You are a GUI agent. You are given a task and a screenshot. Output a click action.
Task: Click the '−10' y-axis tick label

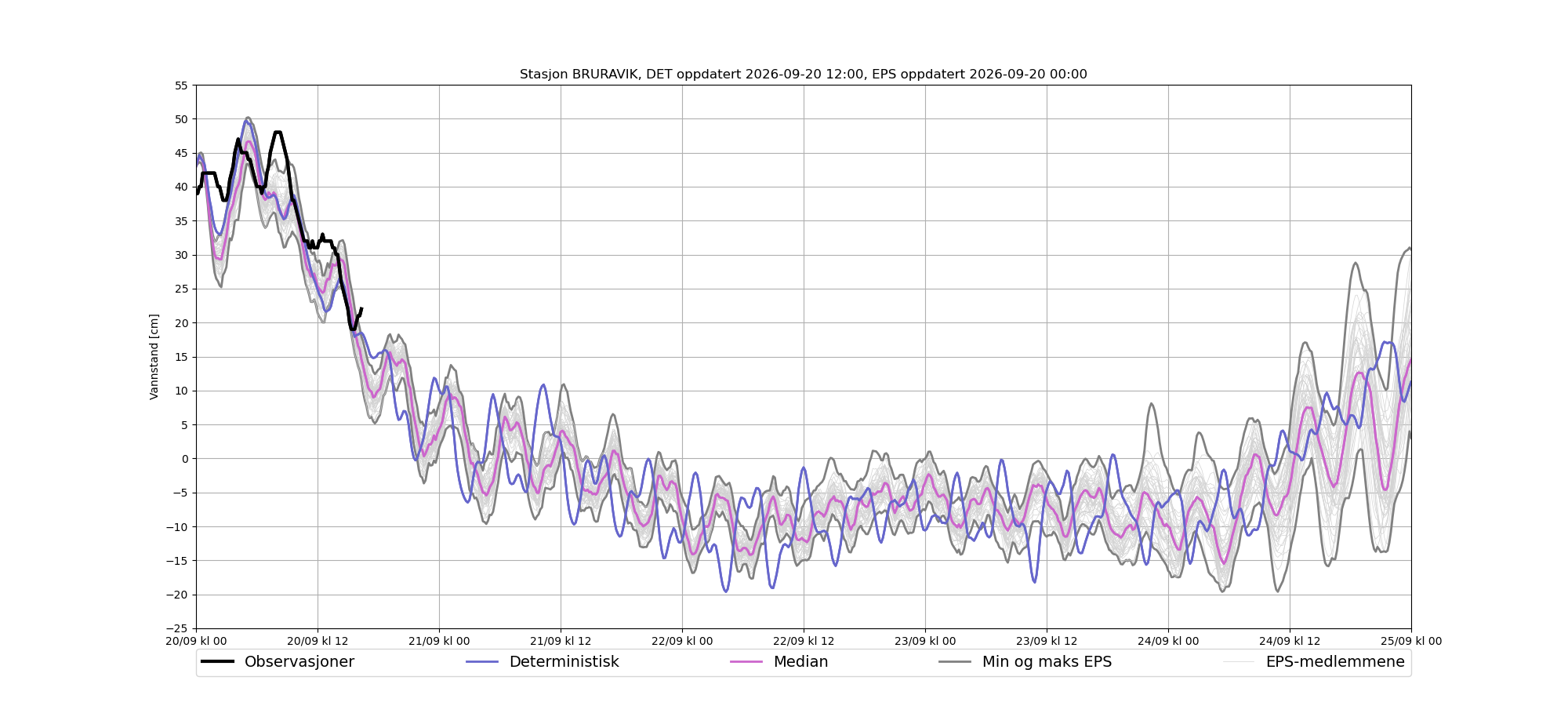[177, 527]
